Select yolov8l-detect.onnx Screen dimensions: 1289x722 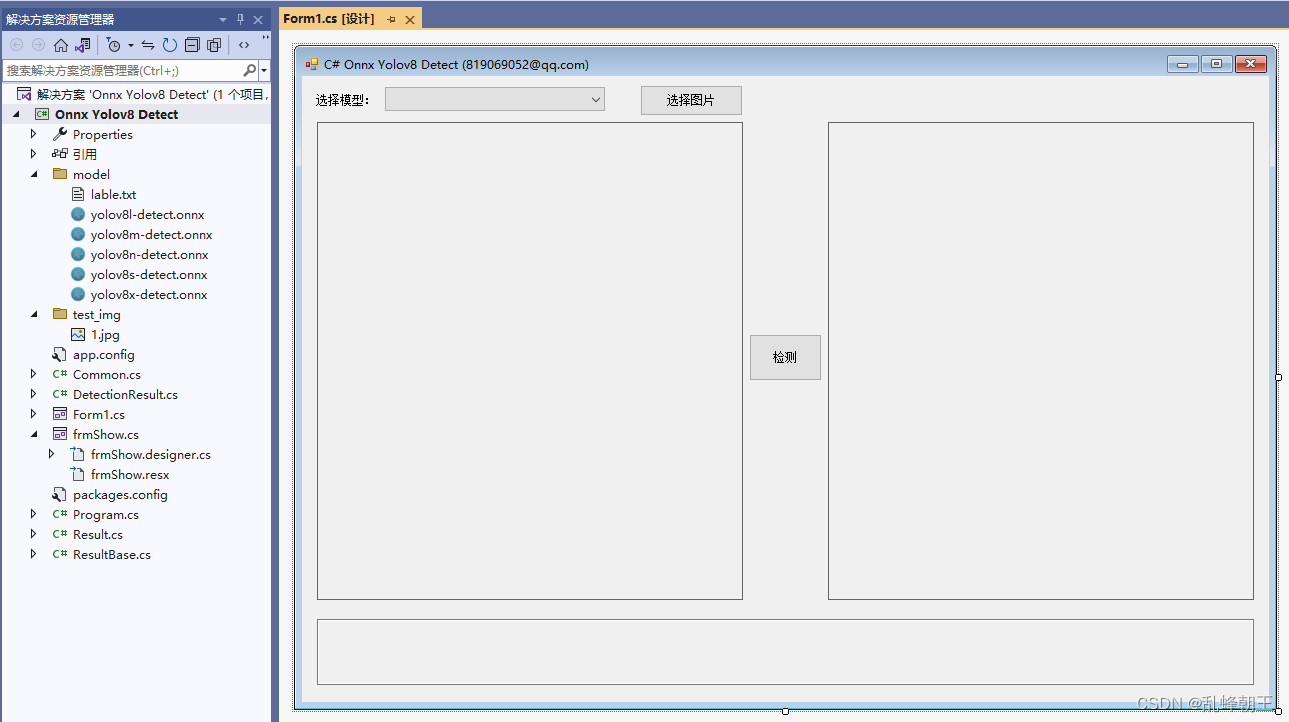(x=147, y=214)
